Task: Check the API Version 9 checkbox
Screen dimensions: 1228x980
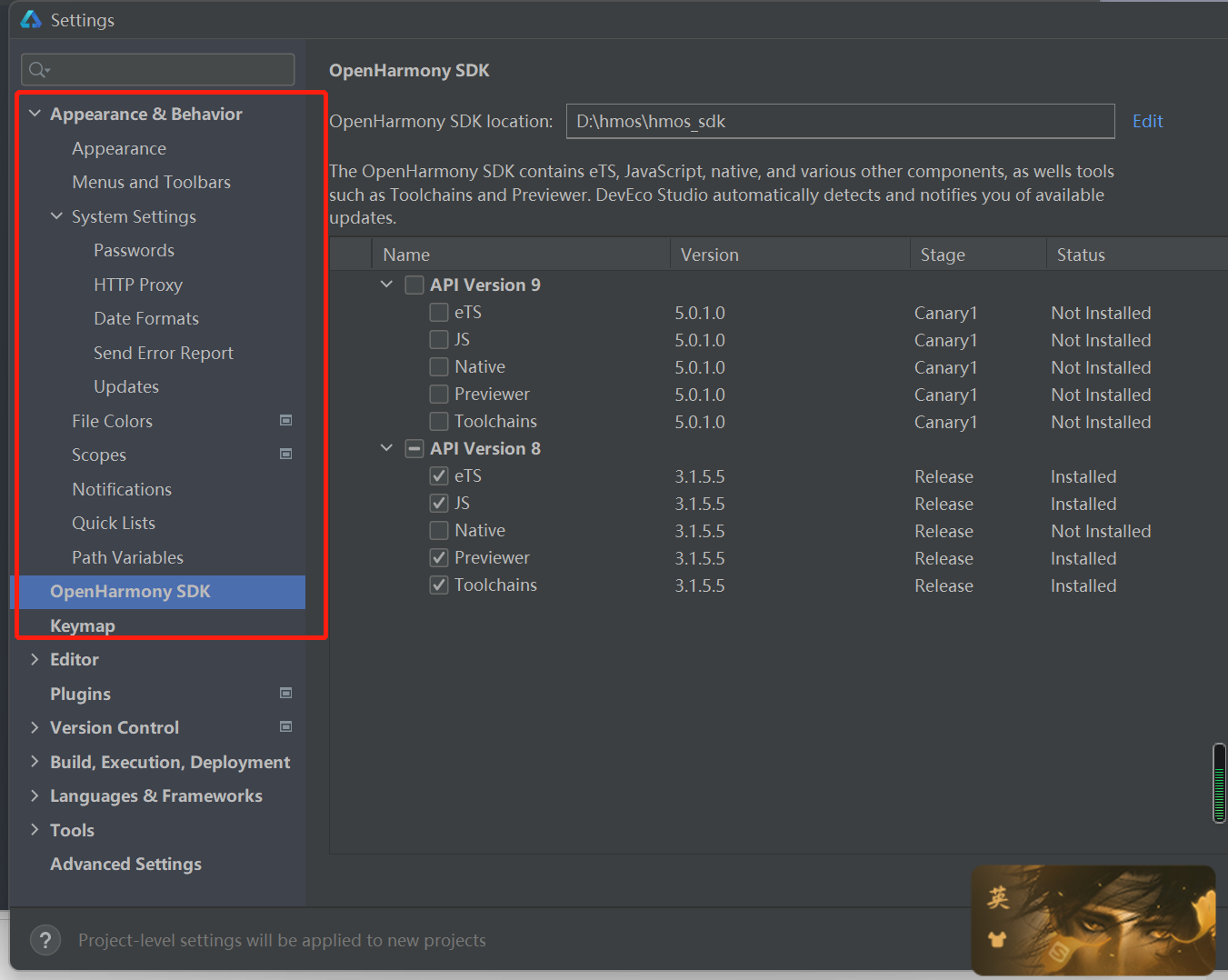Action: pos(414,285)
